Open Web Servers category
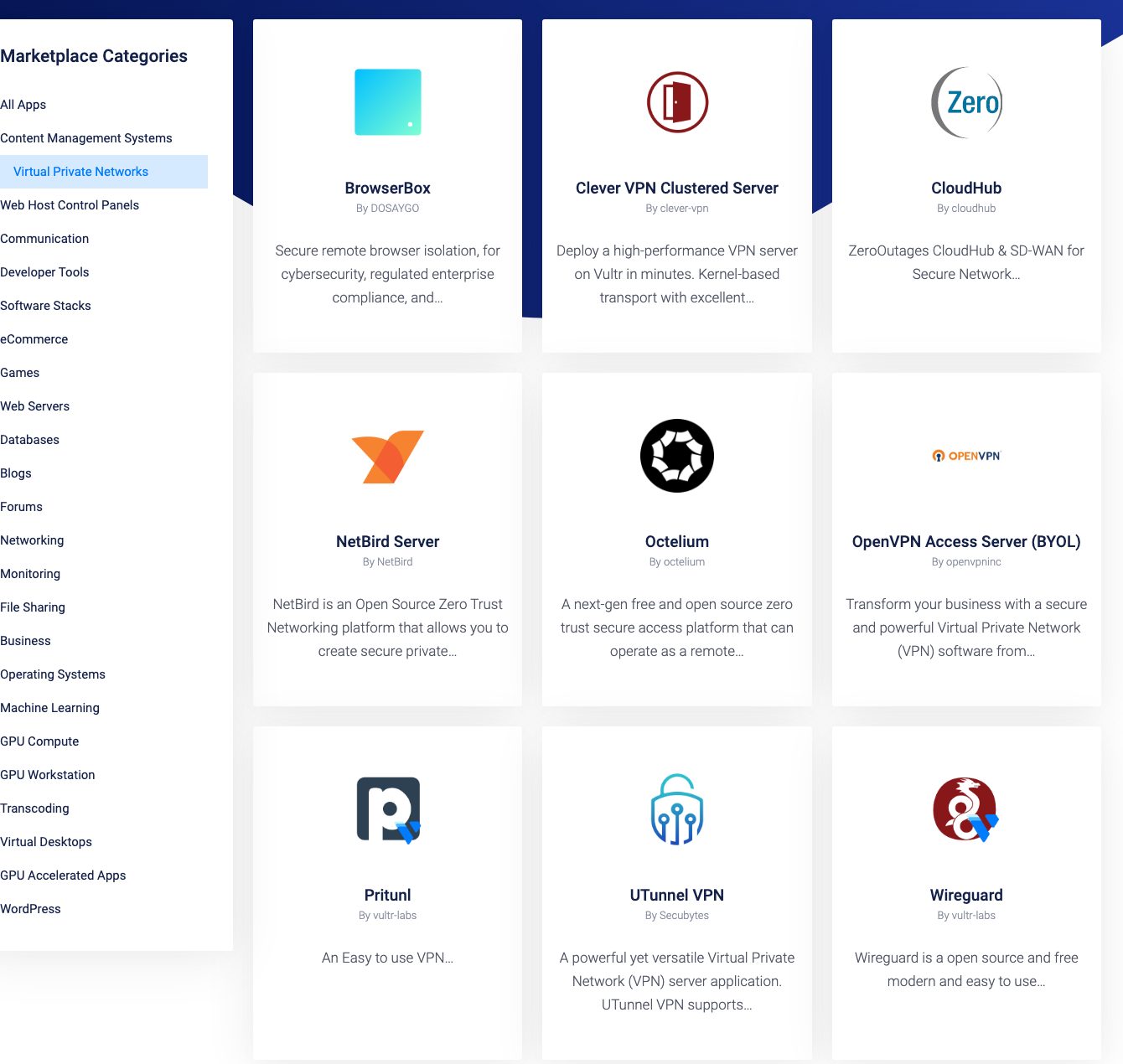 pos(35,406)
